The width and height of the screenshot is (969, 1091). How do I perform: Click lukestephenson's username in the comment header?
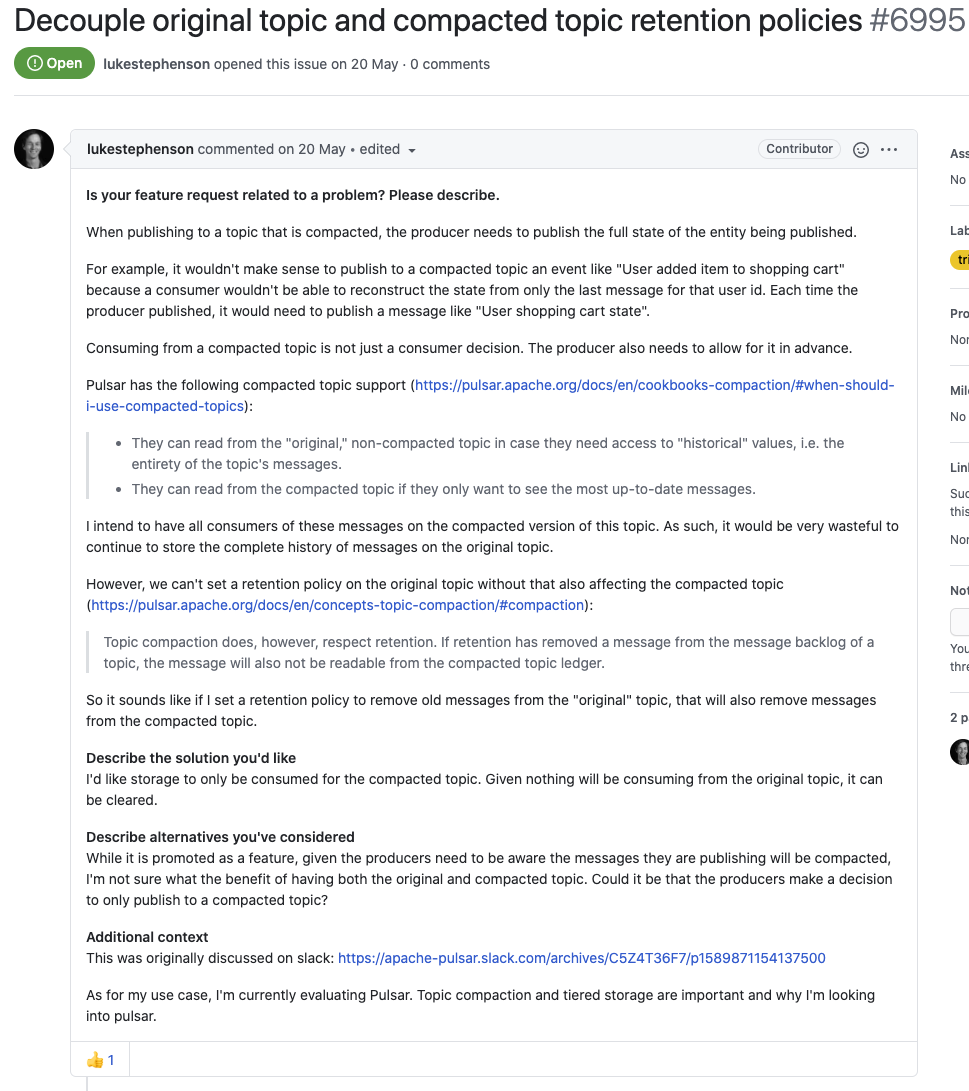(x=139, y=149)
